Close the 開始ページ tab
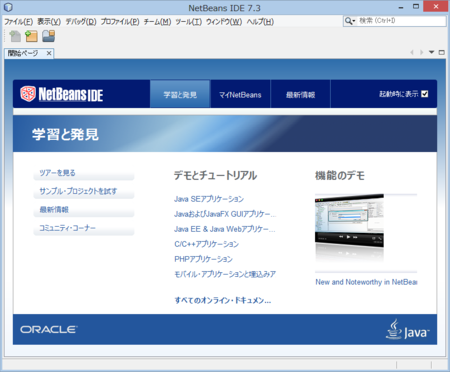 (49, 53)
